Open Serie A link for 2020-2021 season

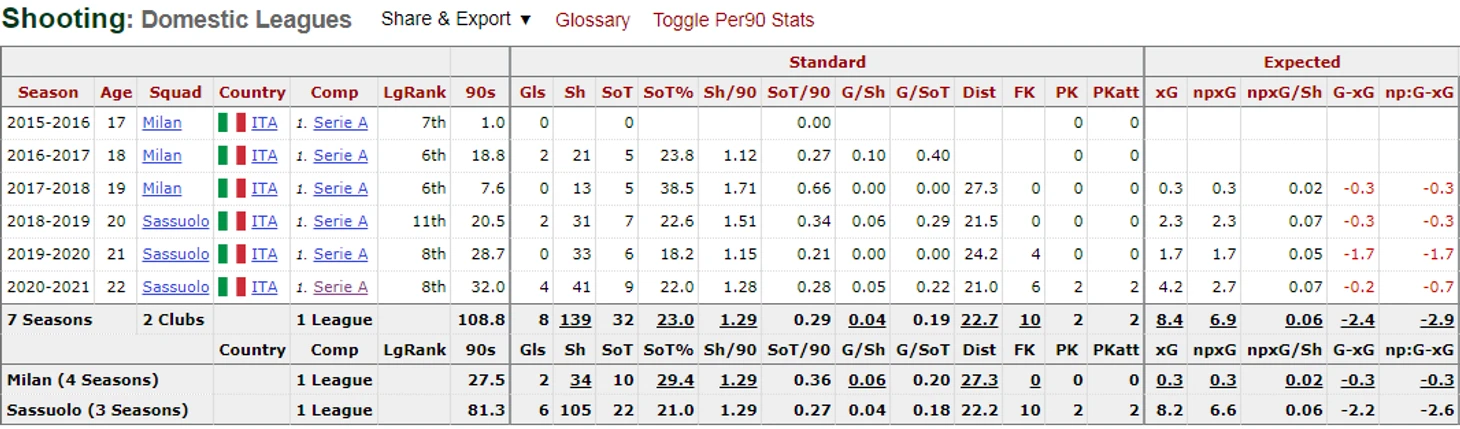pyautogui.click(x=340, y=287)
